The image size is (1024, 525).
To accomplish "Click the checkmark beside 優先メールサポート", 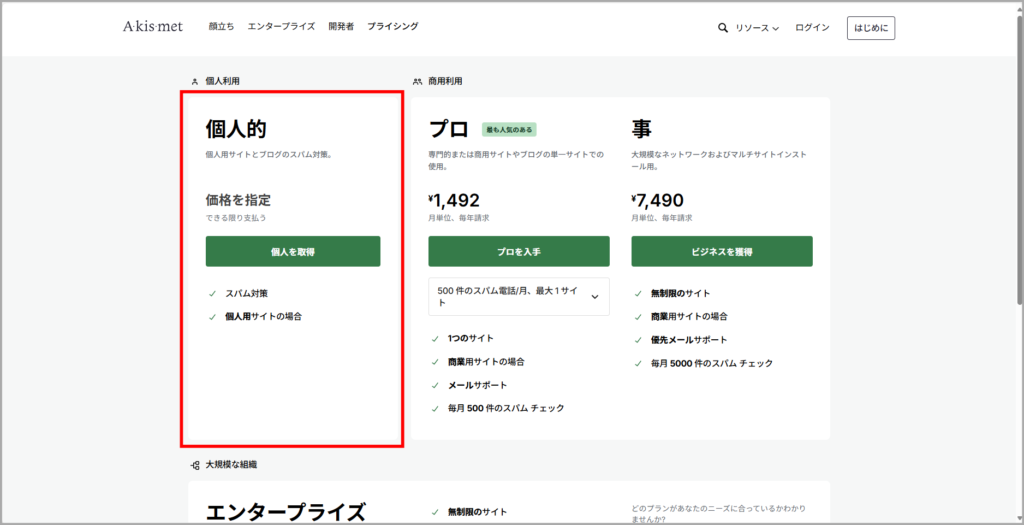I will coord(637,340).
